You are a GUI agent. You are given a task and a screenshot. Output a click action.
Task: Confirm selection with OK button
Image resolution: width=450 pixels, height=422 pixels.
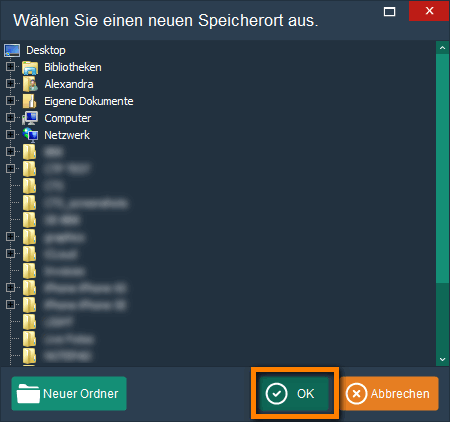coord(294,394)
